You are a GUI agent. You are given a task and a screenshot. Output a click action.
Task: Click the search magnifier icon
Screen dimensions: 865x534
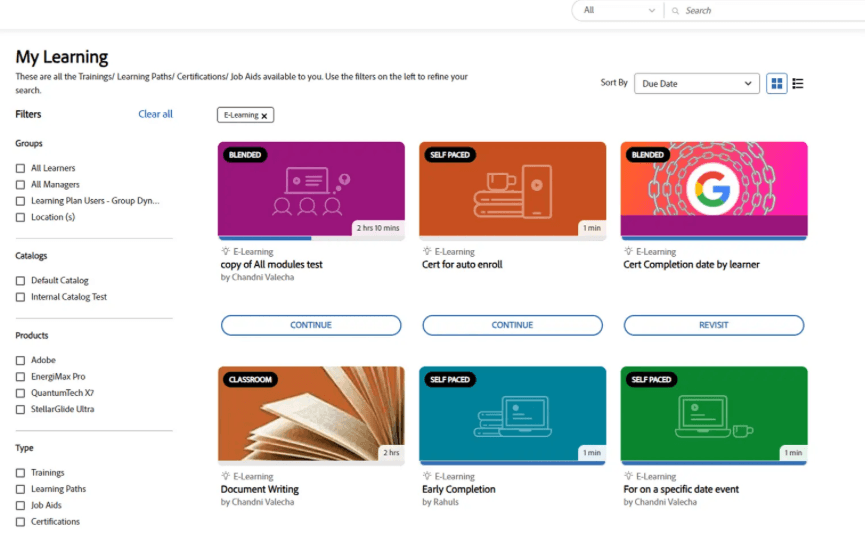(676, 10)
